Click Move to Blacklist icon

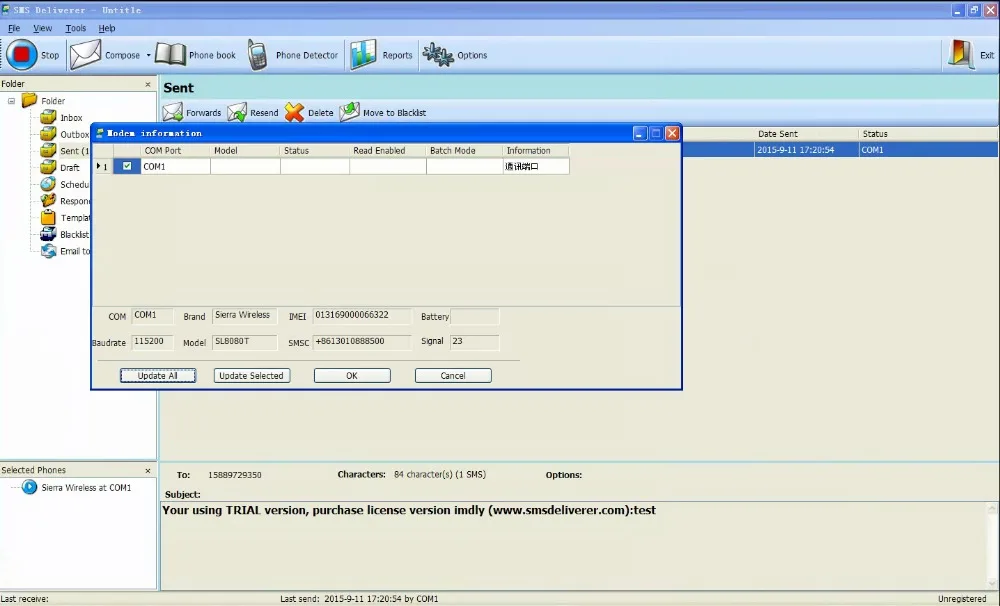coord(350,113)
